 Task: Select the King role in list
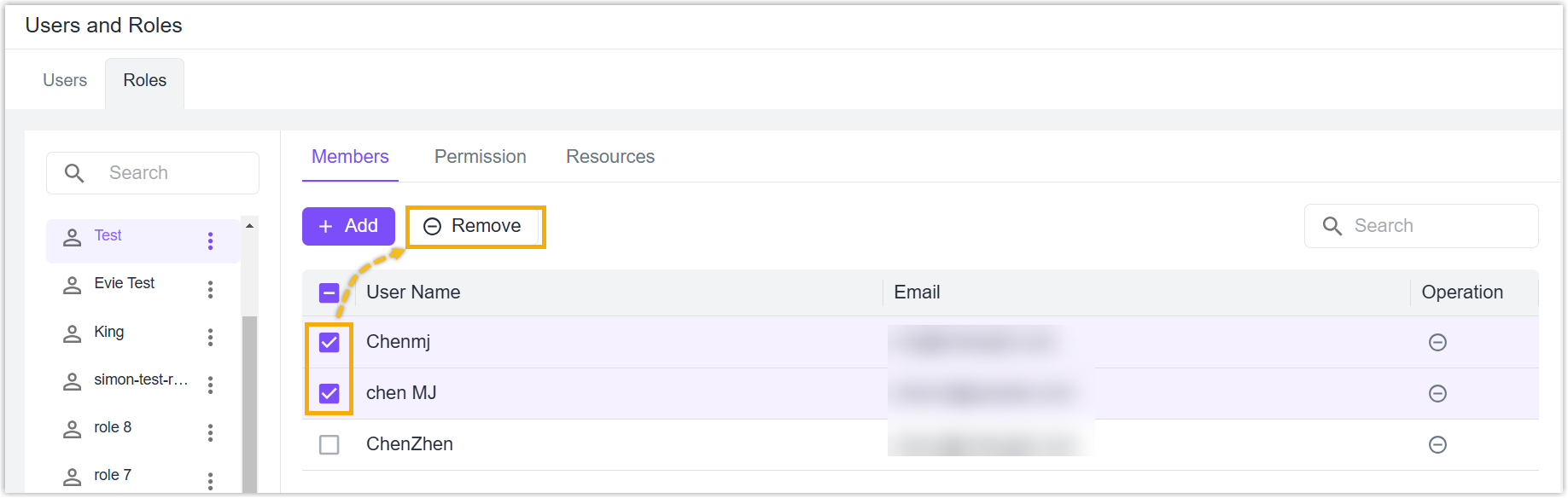[109, 332]
